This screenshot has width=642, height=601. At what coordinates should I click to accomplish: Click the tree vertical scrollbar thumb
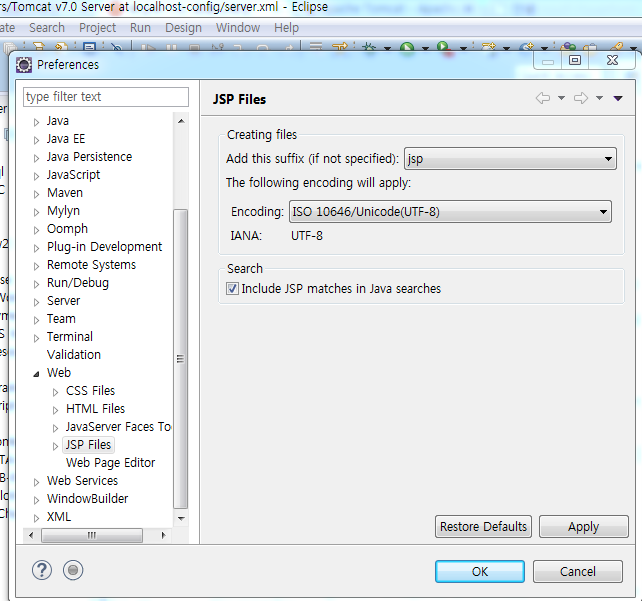[x=180, y=359]
